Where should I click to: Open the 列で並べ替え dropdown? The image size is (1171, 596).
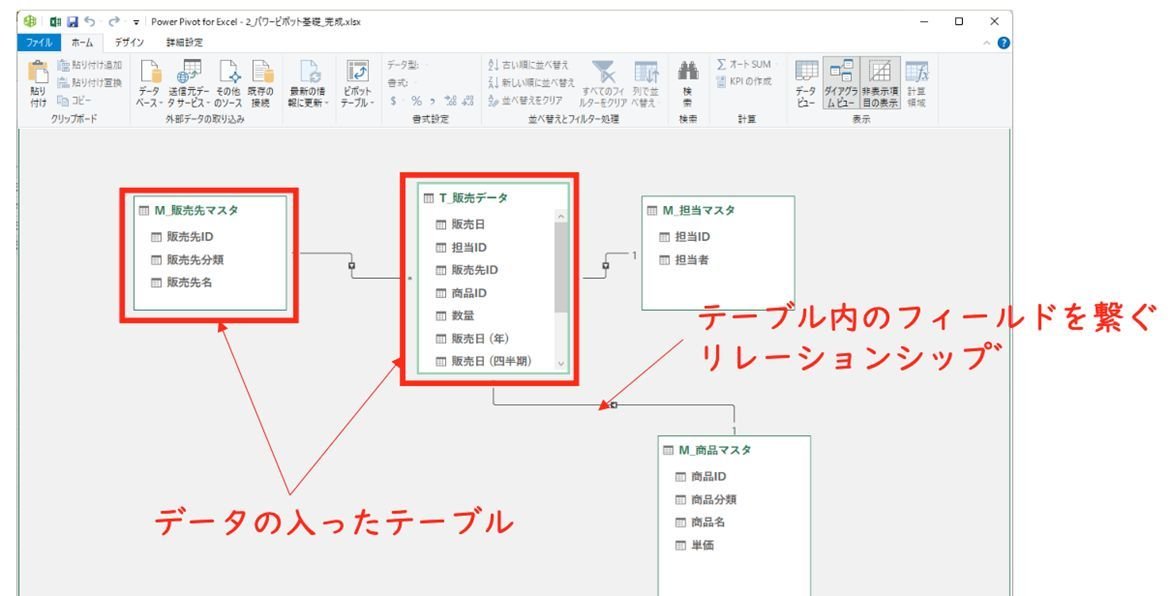tap(645, 84)
